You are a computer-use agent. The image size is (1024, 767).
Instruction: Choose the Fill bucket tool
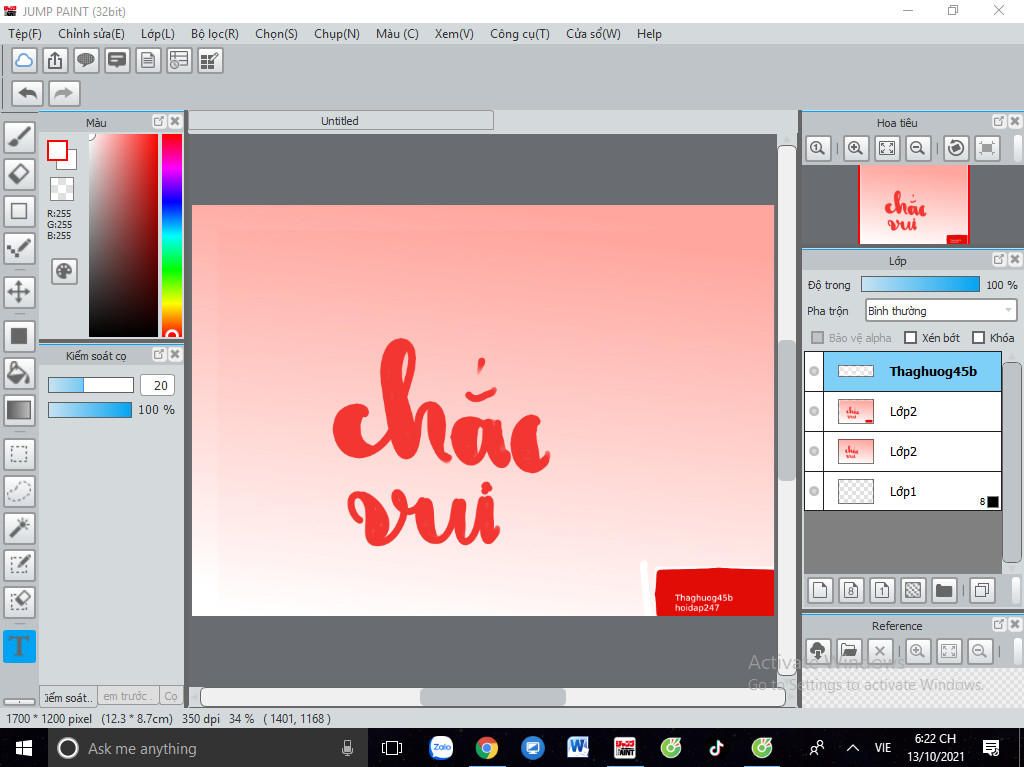20,372
